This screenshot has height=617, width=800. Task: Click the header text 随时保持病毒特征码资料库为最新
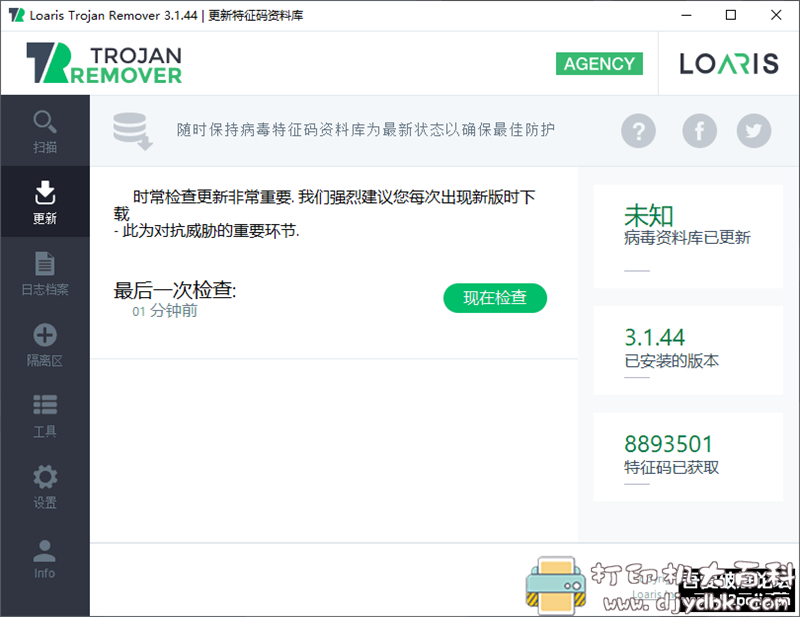tap(366, 130)
